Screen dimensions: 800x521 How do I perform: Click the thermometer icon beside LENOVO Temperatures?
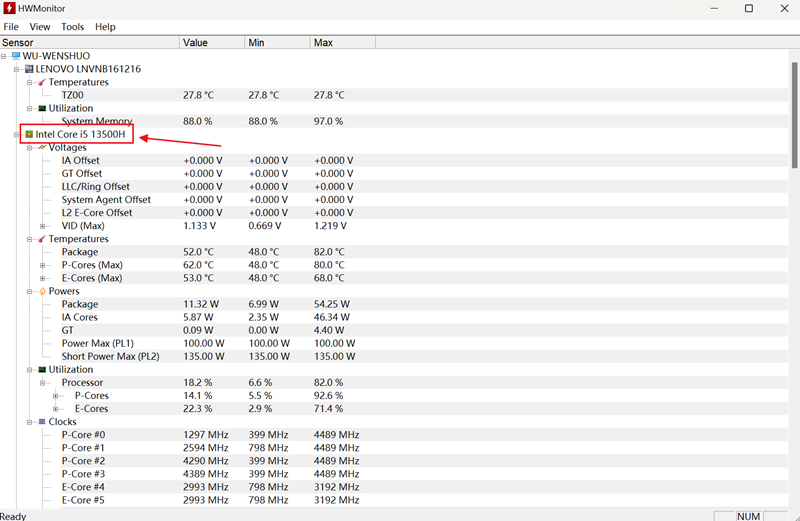[x=42, y=82]
